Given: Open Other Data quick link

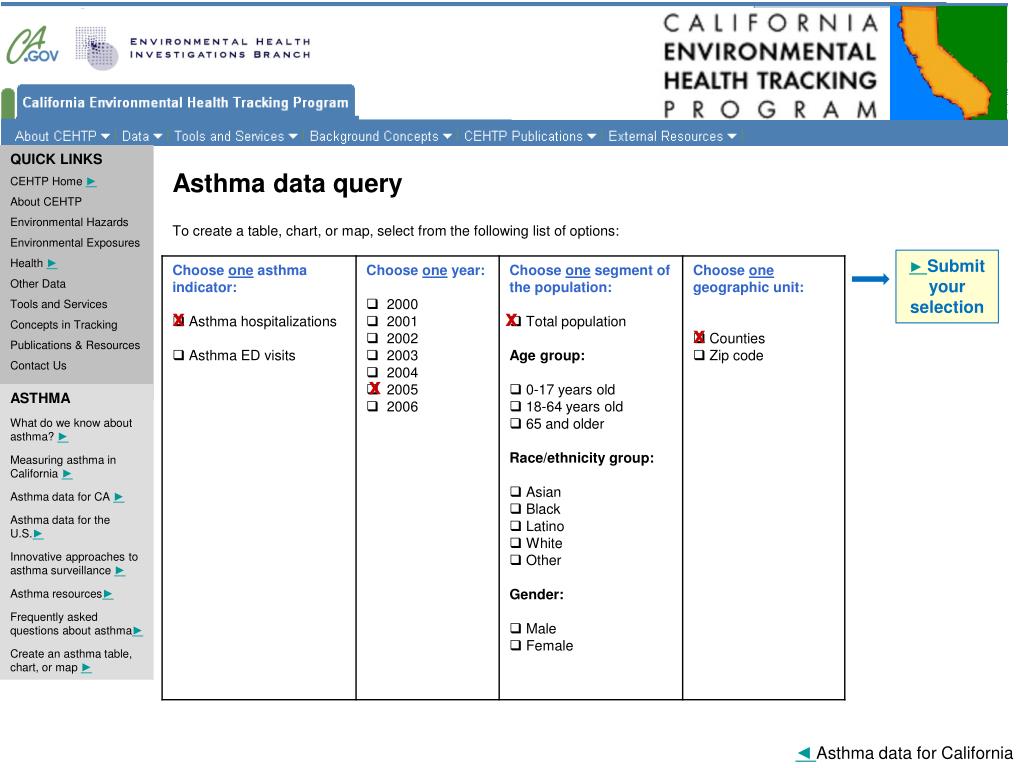Looking at the screenshot, I should 38,284.
